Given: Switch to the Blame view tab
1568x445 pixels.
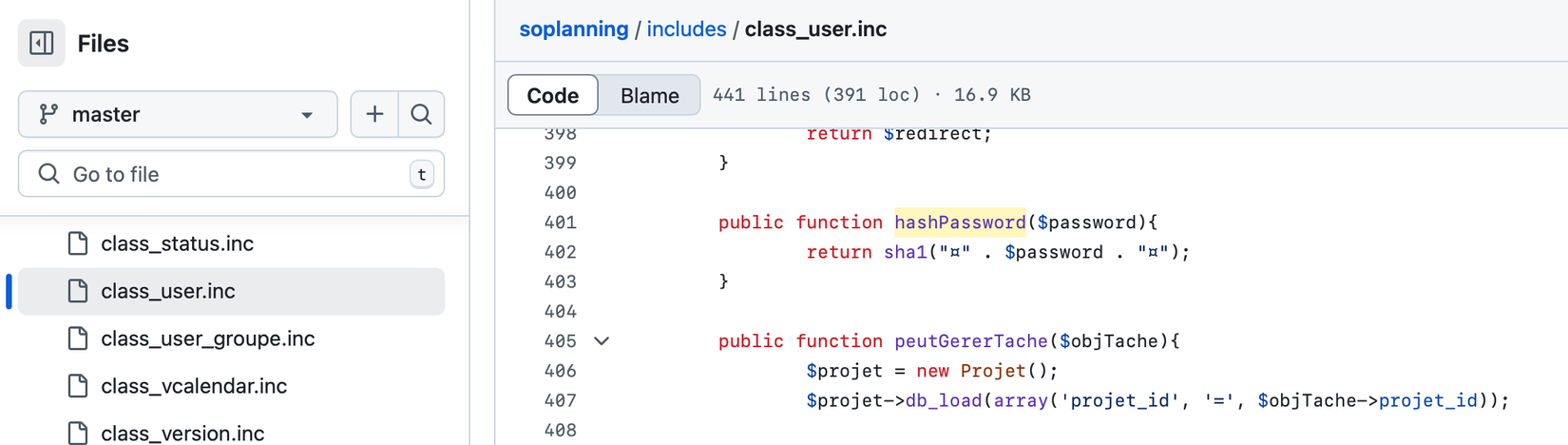Looking at the screenshot, I should [x=650, y=95].
